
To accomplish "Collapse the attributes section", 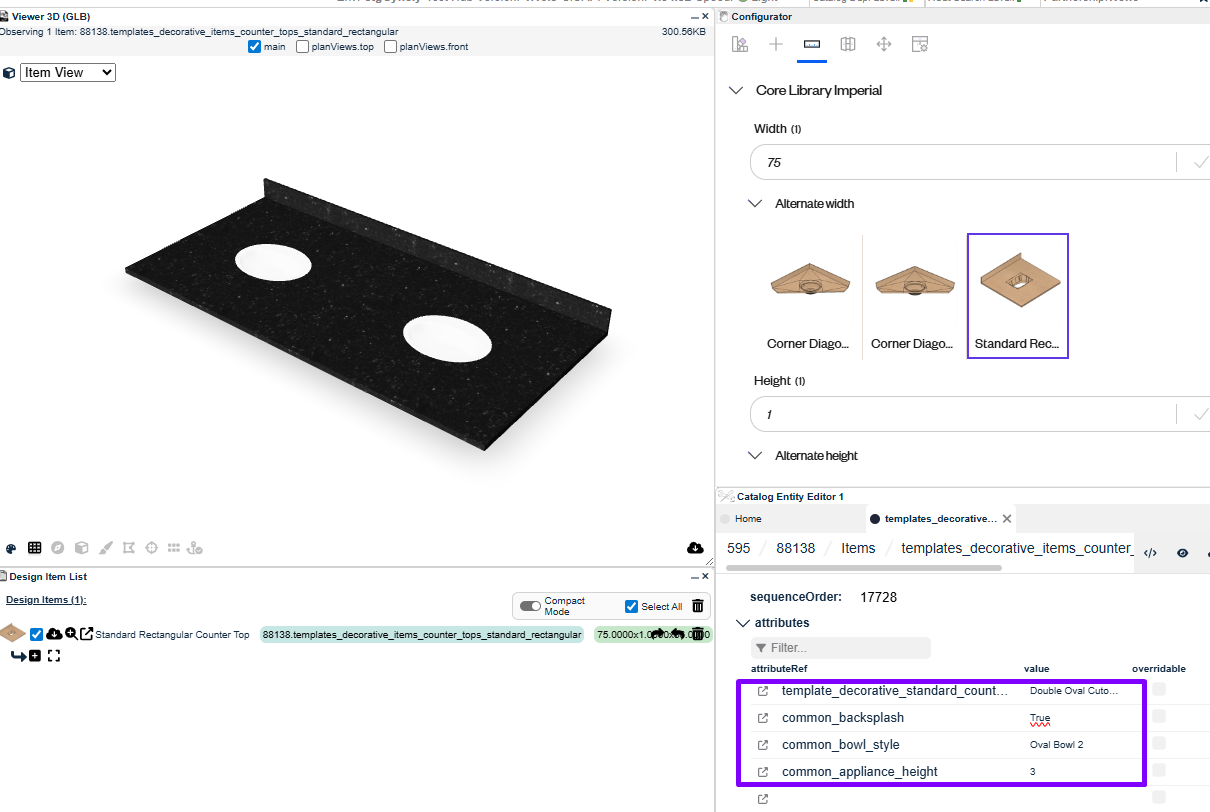I will [742, 623].
